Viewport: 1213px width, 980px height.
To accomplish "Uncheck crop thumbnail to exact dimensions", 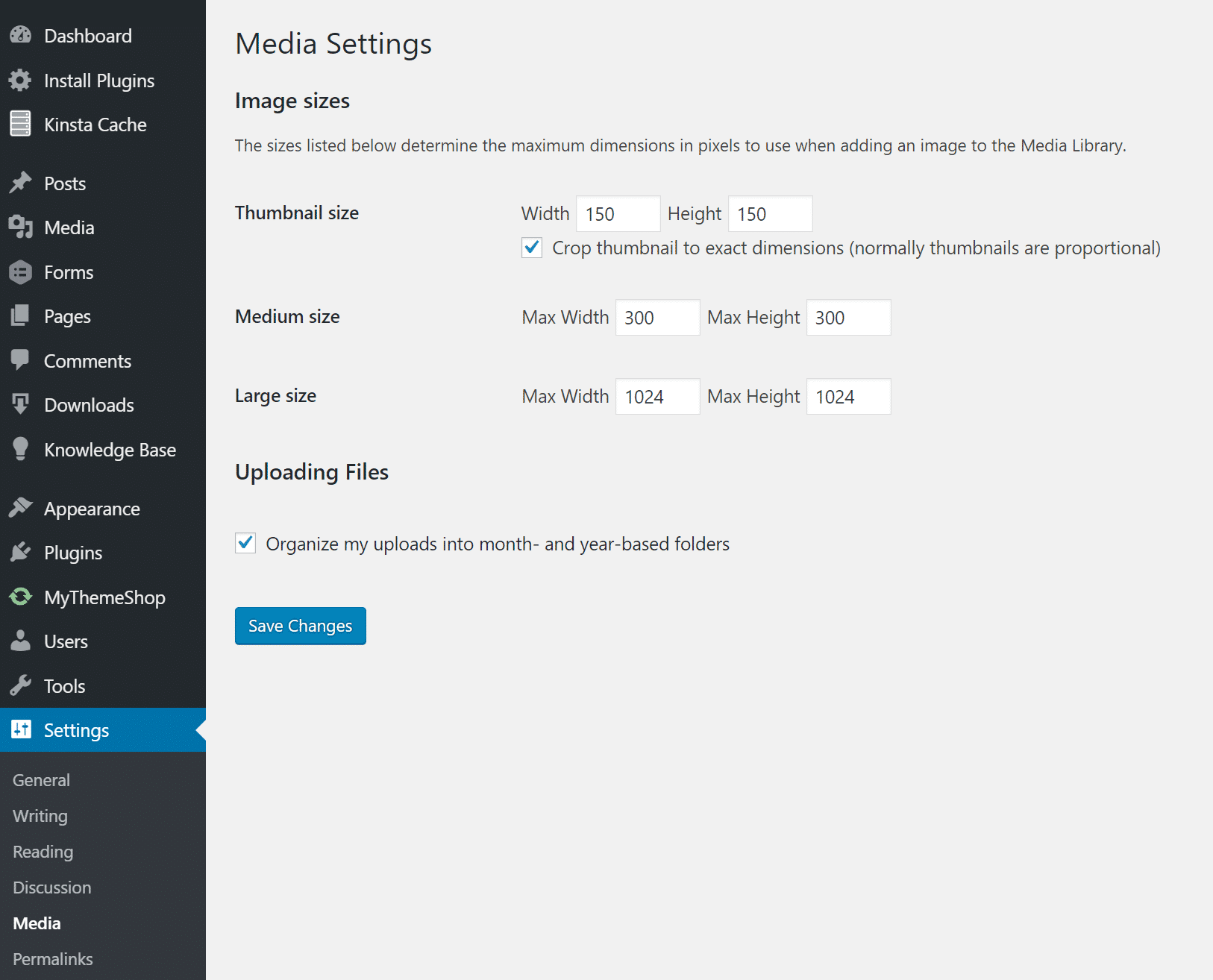I will coord(531,248).
